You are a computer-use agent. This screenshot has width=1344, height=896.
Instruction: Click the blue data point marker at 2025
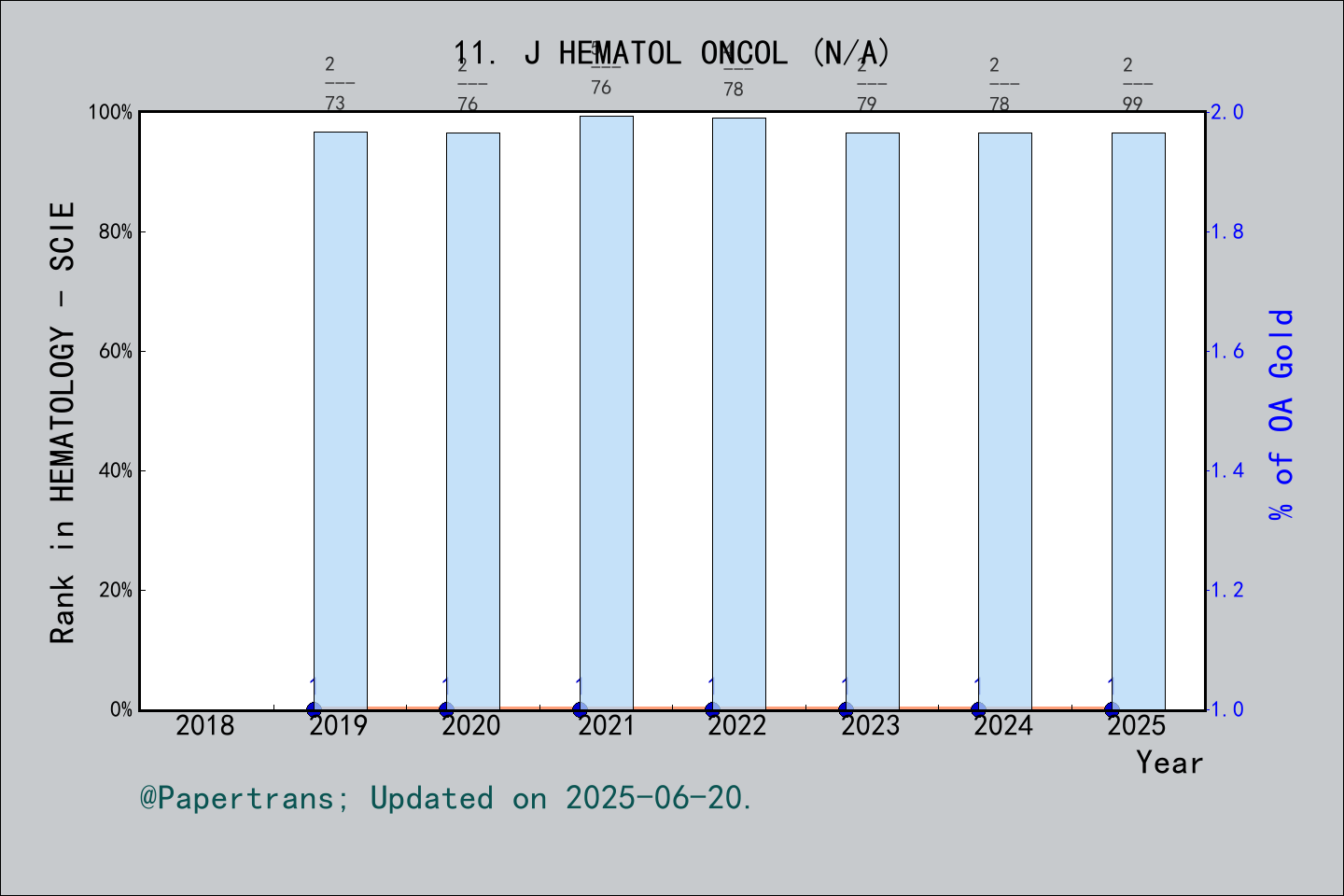coord(1111,708)
